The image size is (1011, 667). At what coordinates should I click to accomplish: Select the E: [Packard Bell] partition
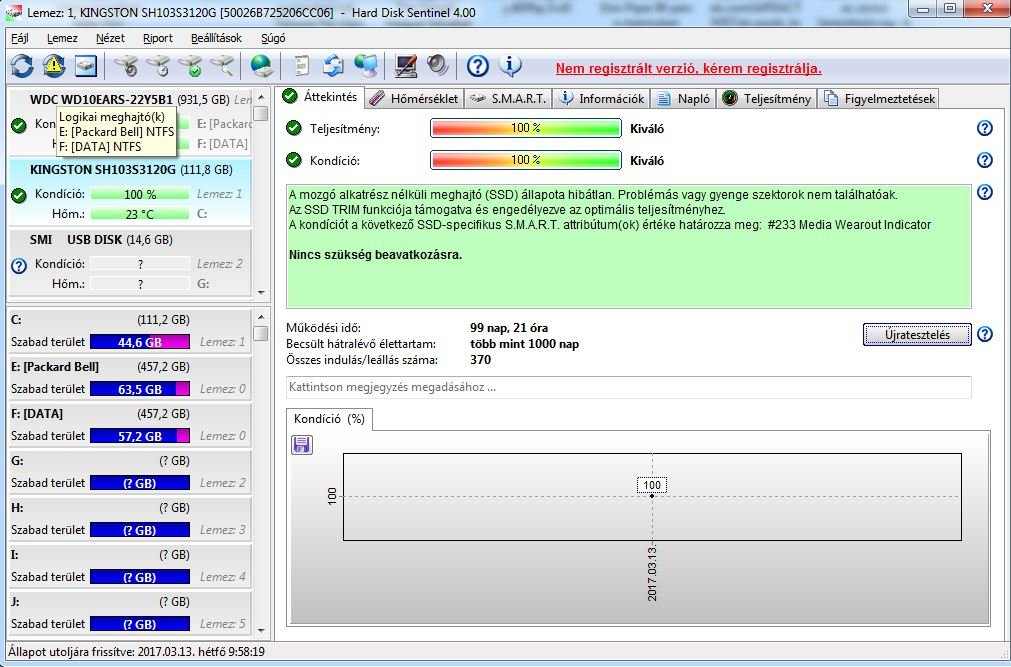click(130, 378)
